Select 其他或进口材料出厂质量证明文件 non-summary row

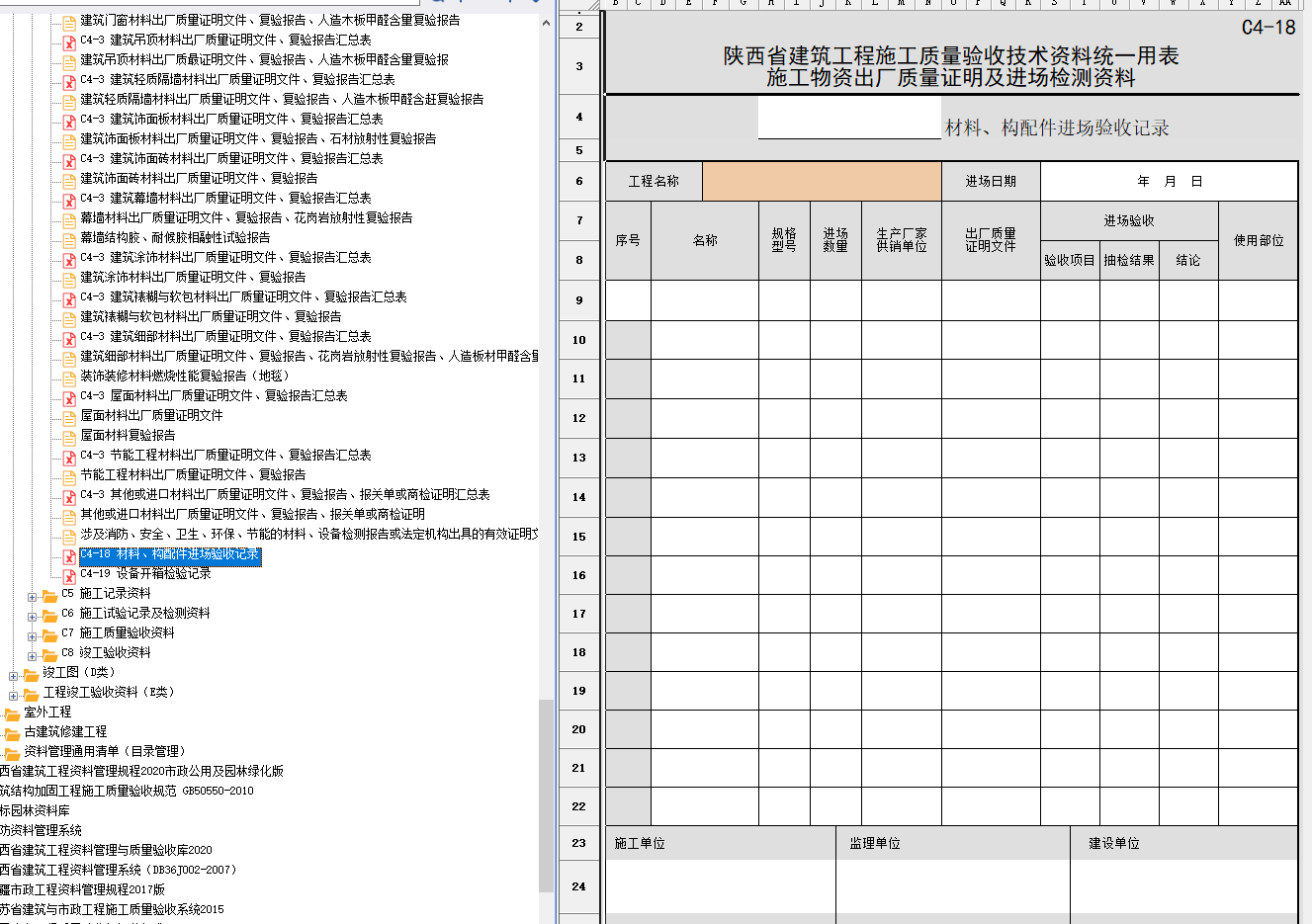(252, 514)
